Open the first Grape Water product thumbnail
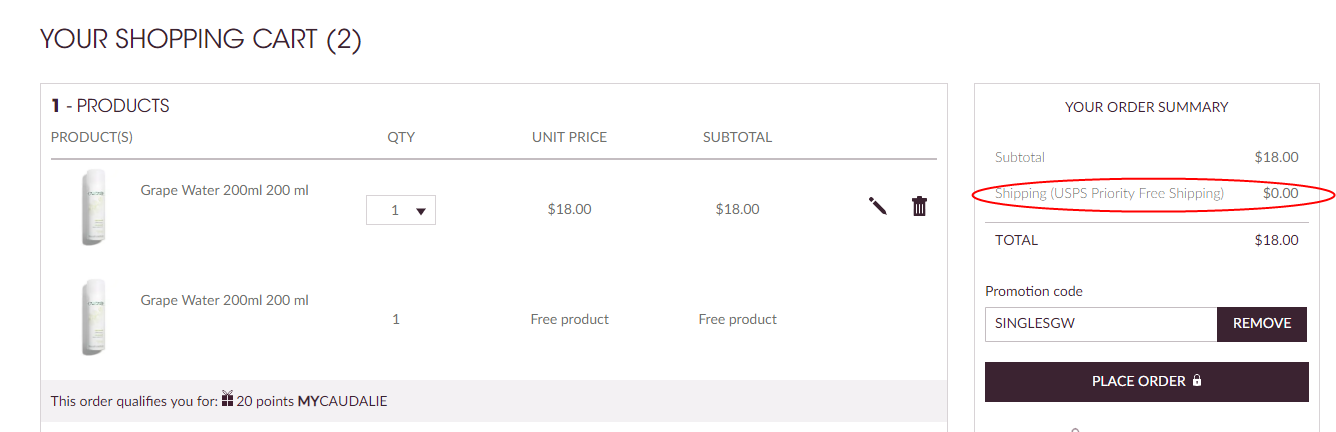Image resolution: width=1336 pixels, height=432 pixels. coord(95,209)
